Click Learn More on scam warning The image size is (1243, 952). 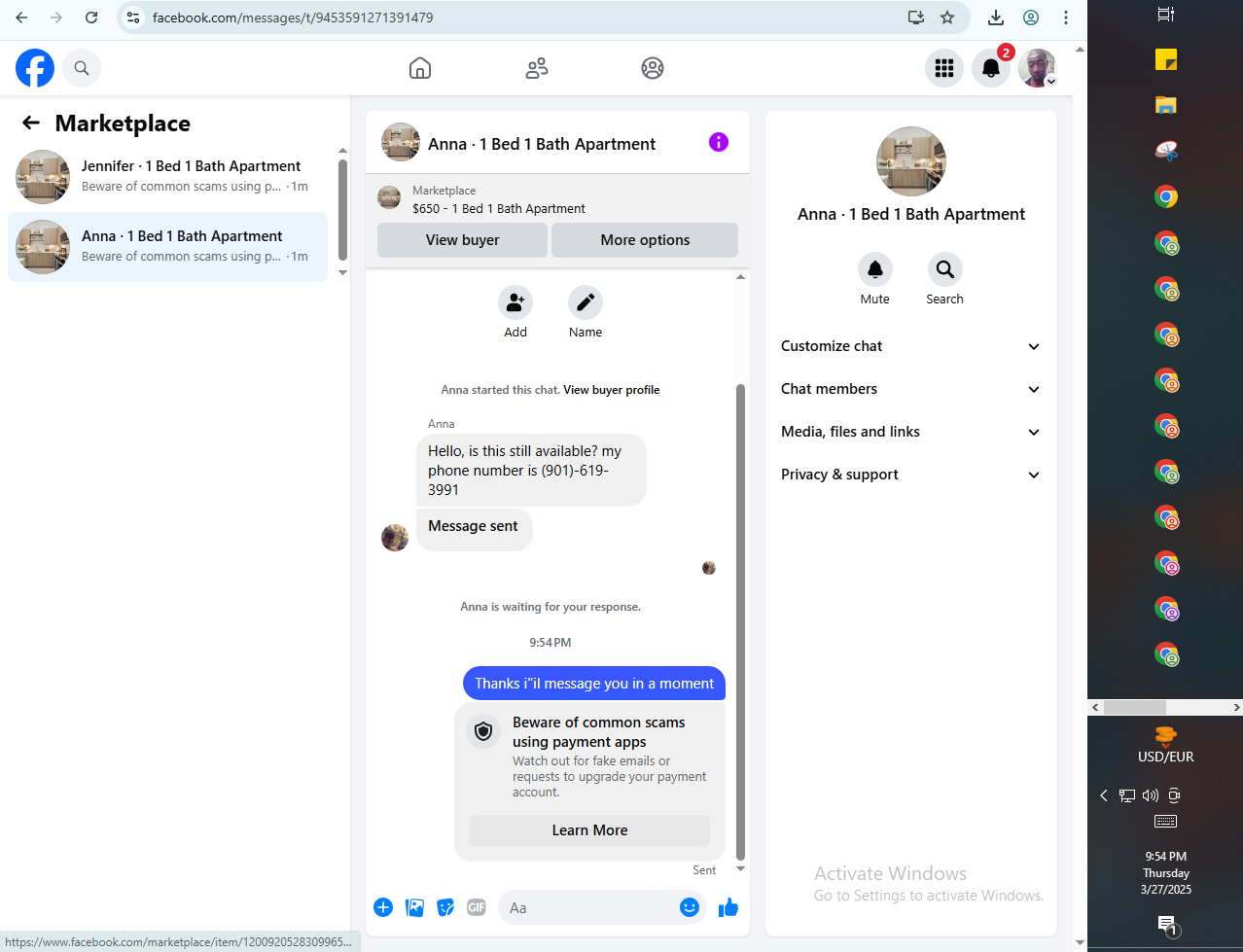[589, 830]
